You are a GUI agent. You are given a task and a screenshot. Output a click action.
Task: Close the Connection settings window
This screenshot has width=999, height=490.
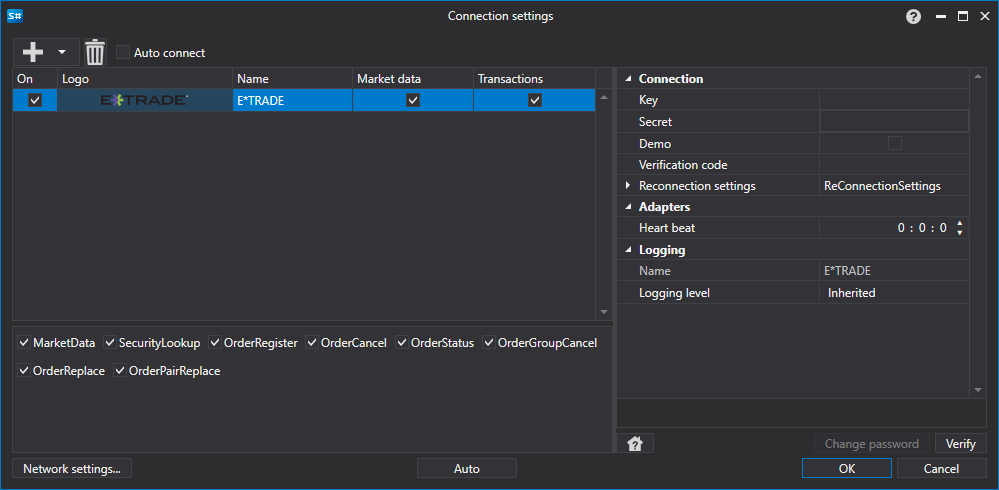point(983,17)
